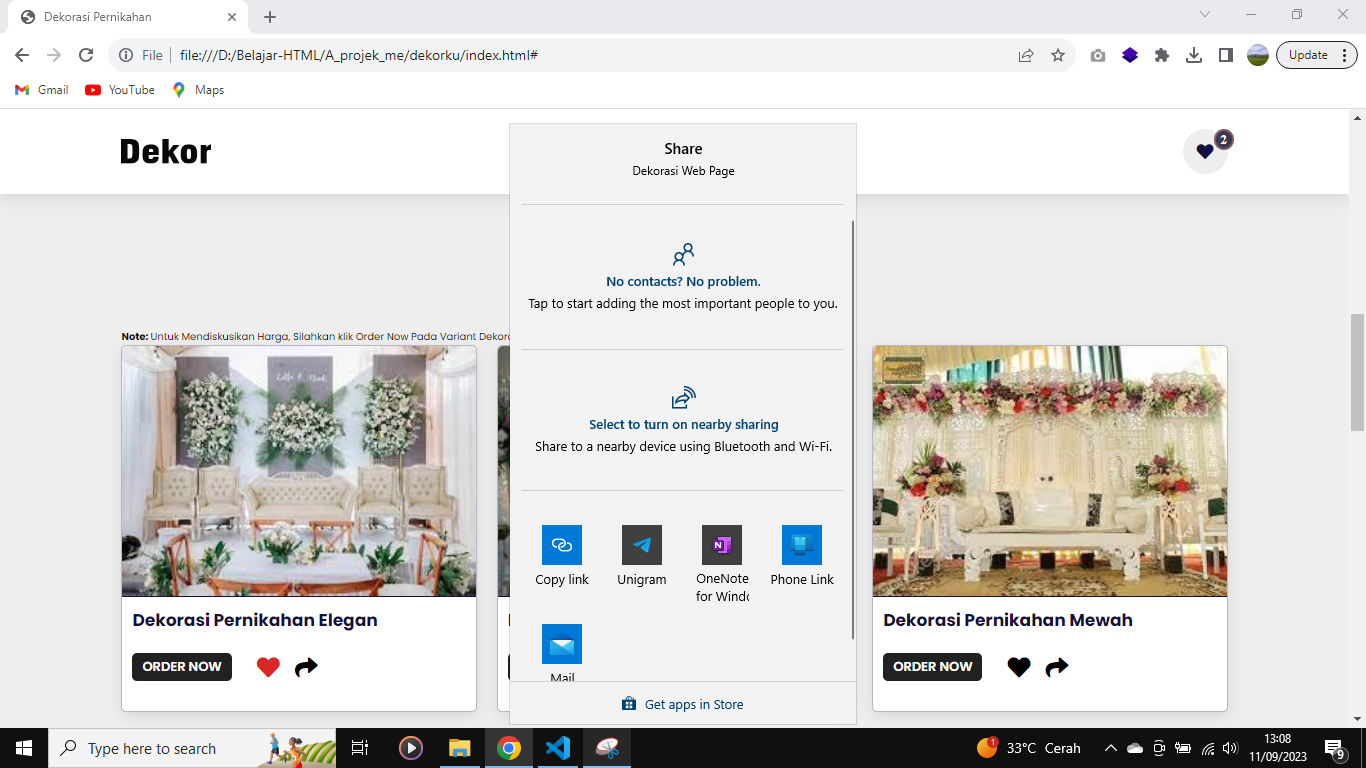Share via Unigram app icon
Image resolution: width=1366 pixels, height=768 pixels.
pos(641,546)
